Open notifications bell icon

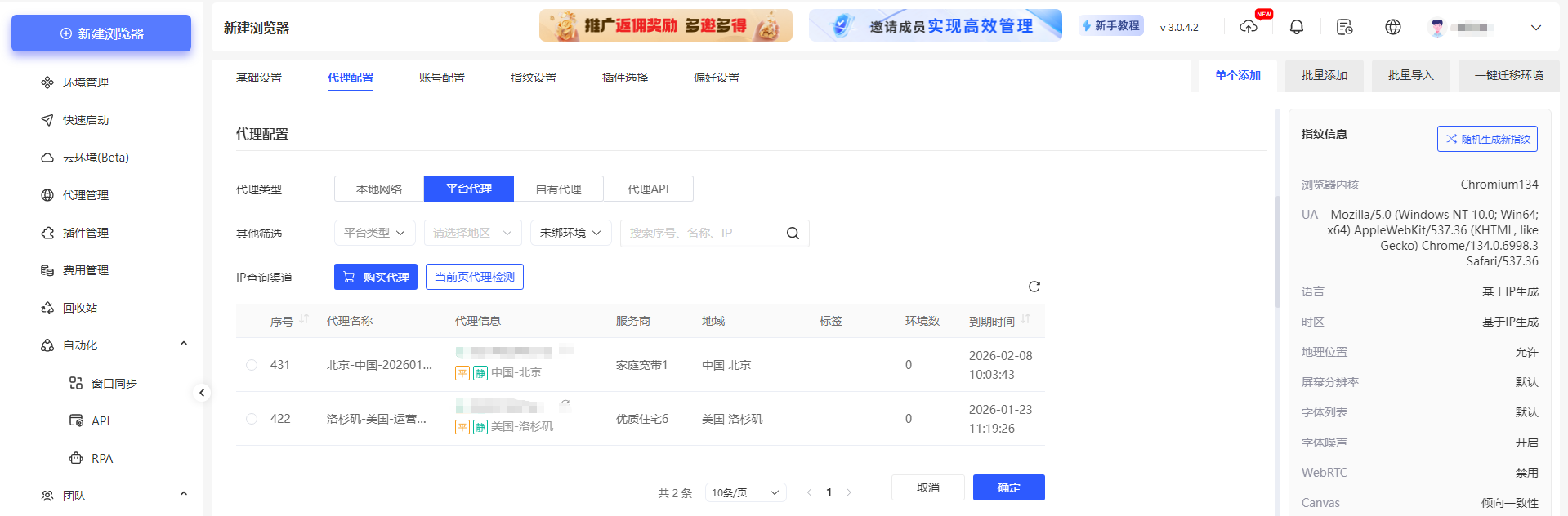pos(1297,27)
